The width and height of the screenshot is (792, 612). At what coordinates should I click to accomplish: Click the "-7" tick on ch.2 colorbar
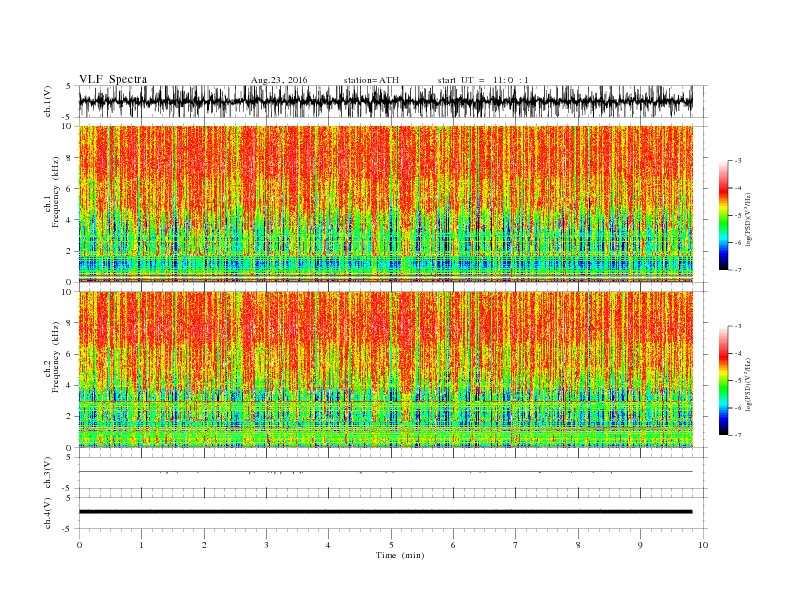tap(738, 435)
